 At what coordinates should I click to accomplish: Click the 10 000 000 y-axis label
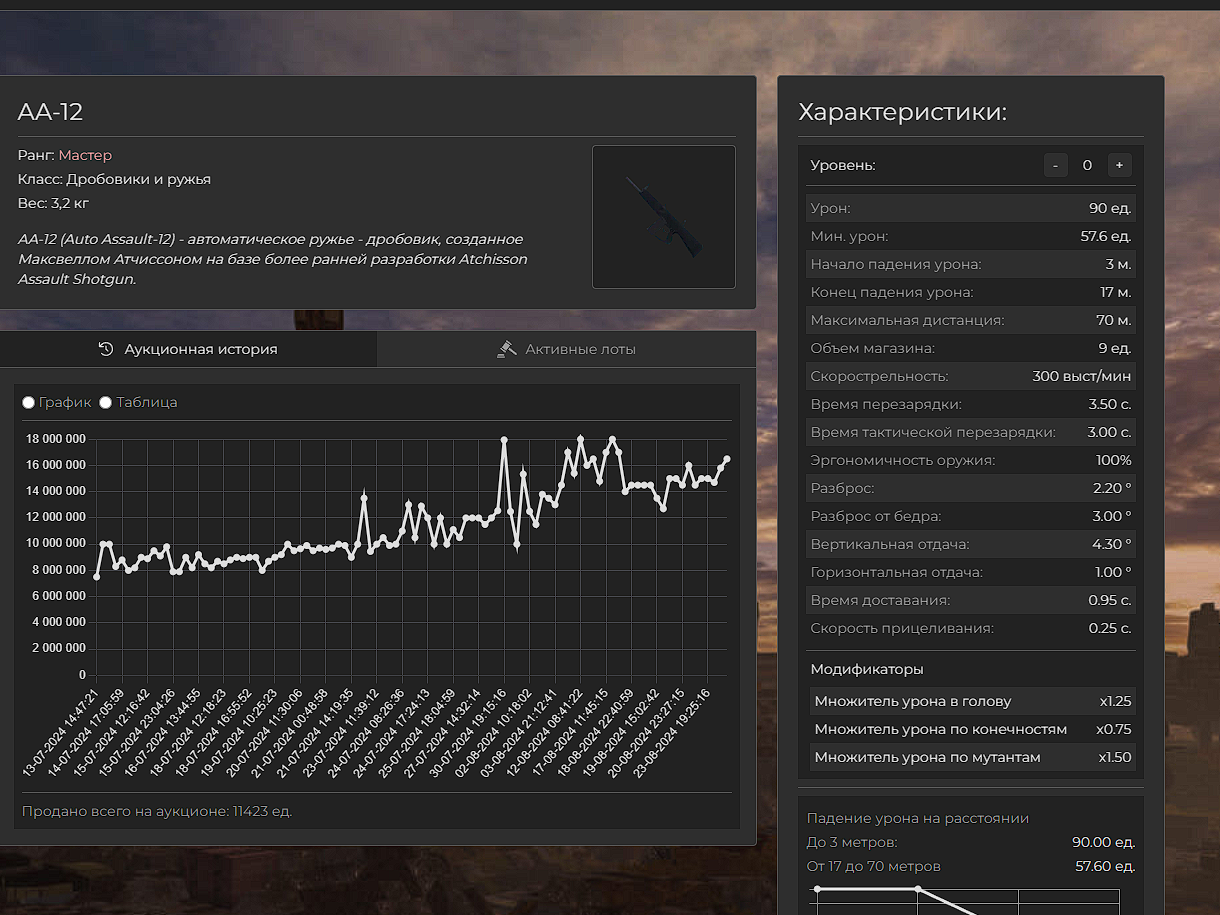54,543
